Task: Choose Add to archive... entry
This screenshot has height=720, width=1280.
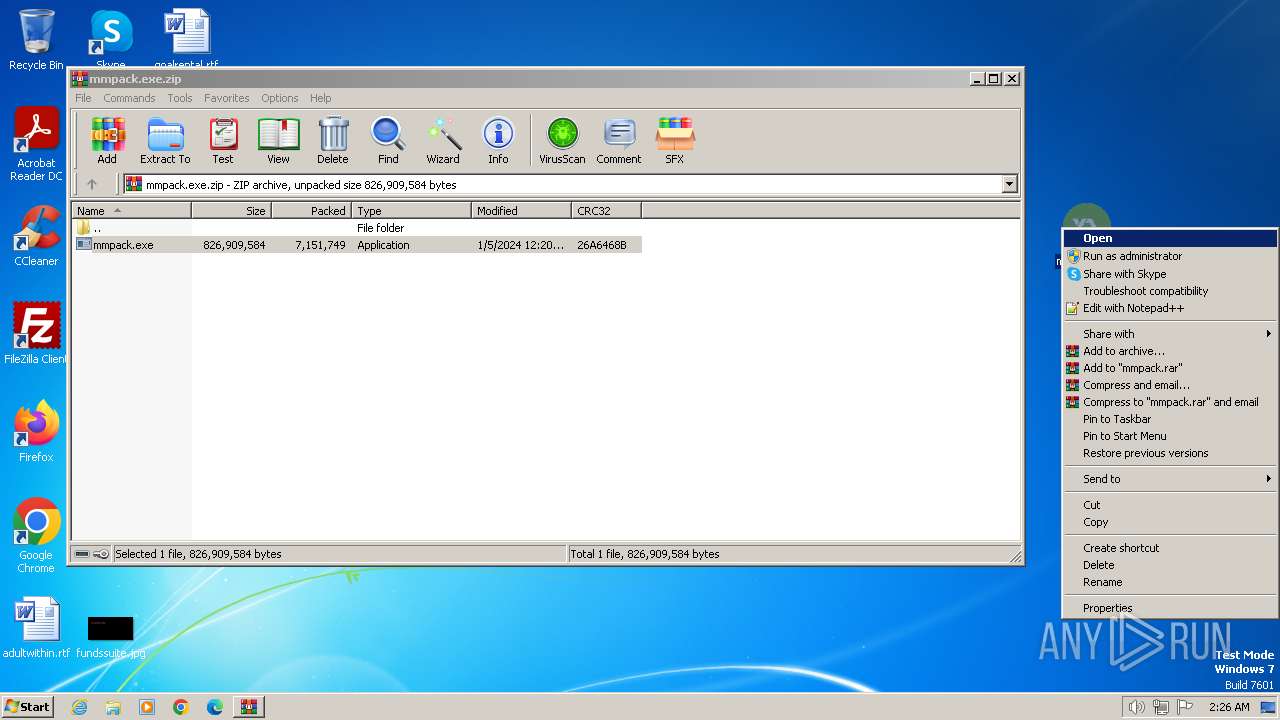Action: pyautogui.click(x=1170, y=351)
